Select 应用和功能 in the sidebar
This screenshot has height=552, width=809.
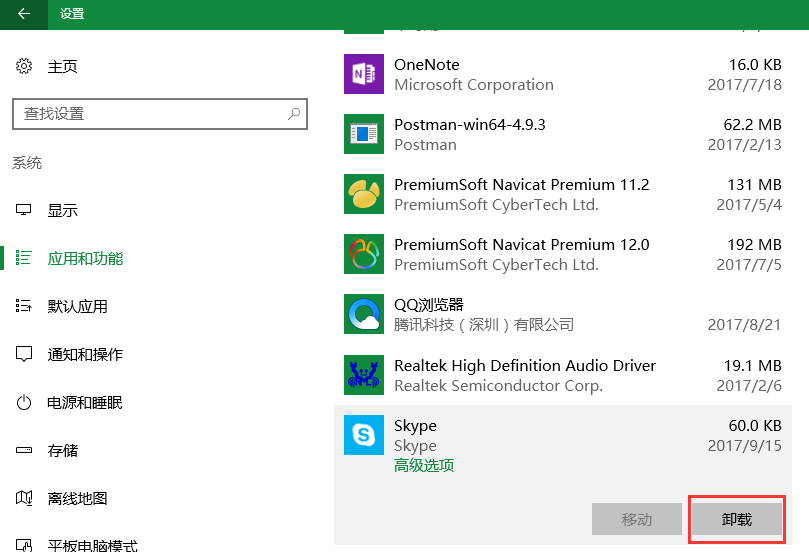pos(85,258)
